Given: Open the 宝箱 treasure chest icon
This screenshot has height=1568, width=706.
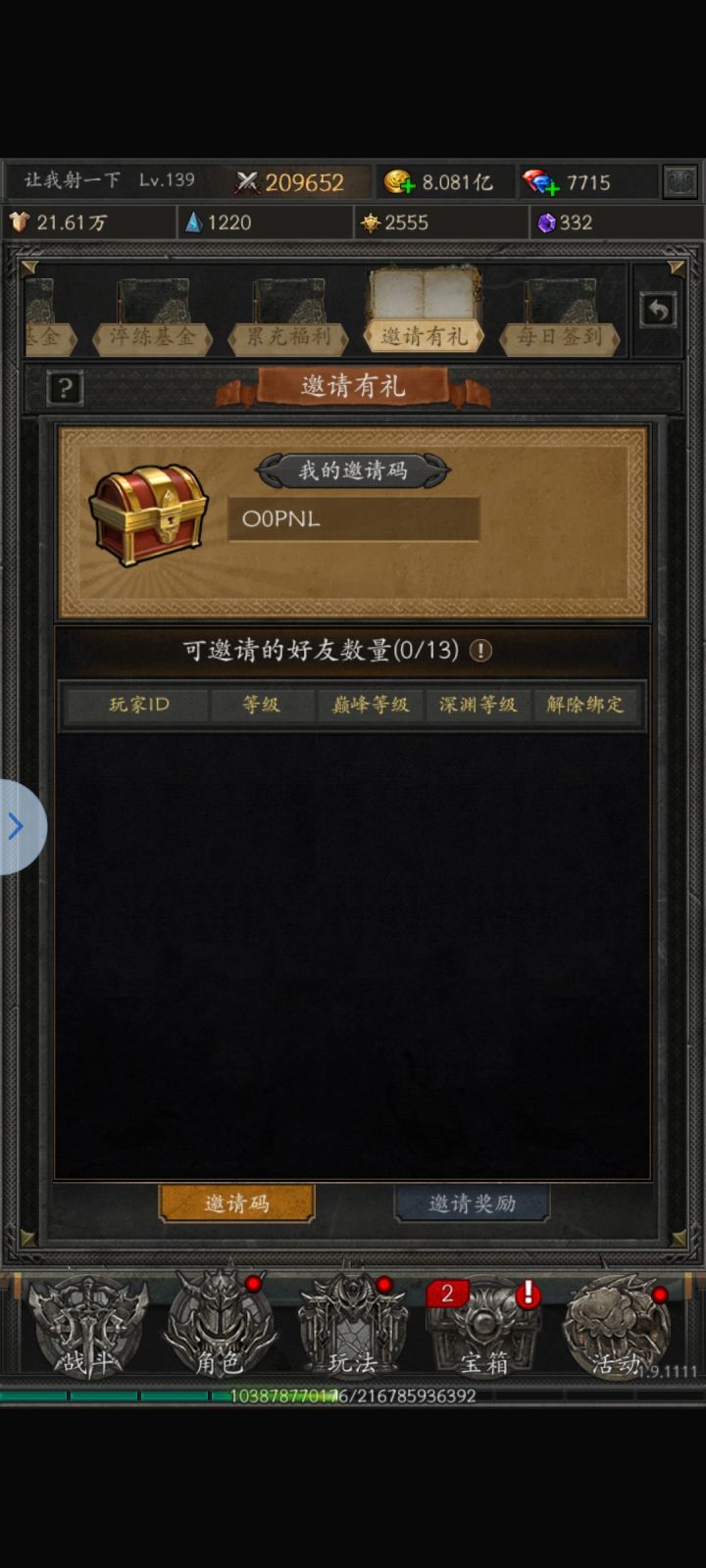Looking at the screenshot, I should 483,1326.
